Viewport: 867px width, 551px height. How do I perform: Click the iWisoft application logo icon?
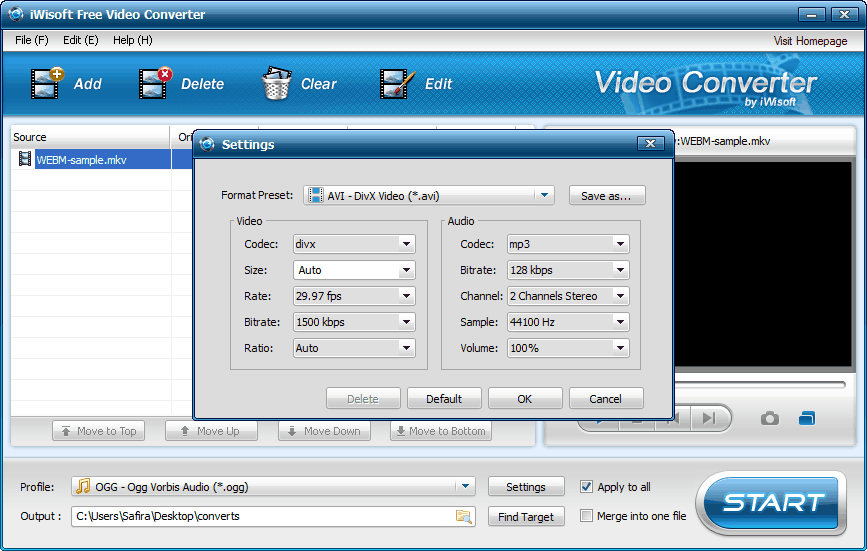coord(16,14)
